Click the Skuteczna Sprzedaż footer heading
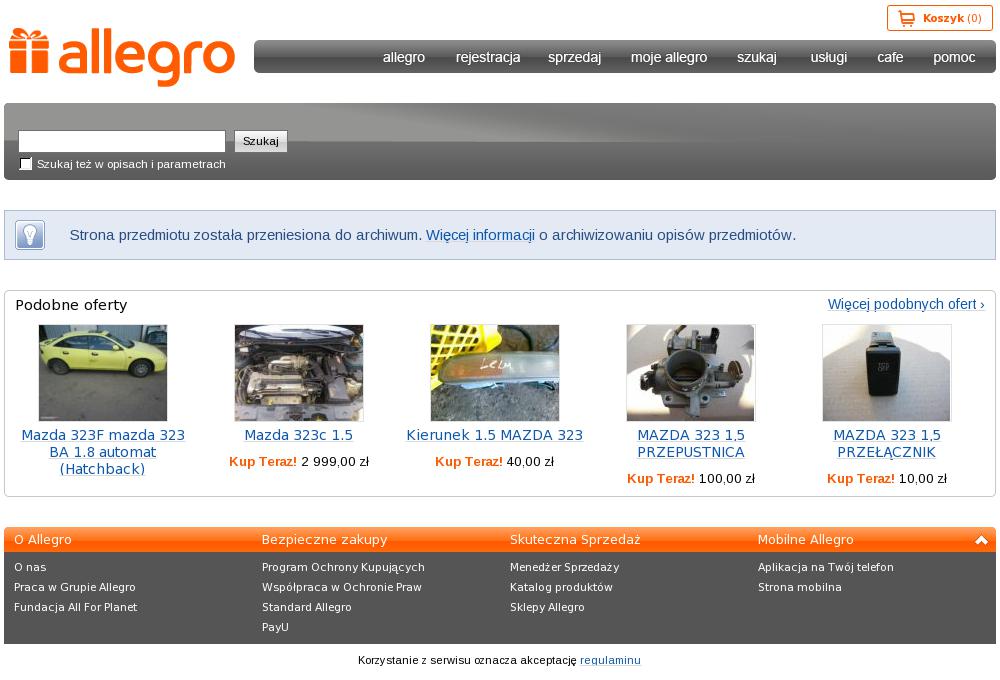 pos(575,540)
